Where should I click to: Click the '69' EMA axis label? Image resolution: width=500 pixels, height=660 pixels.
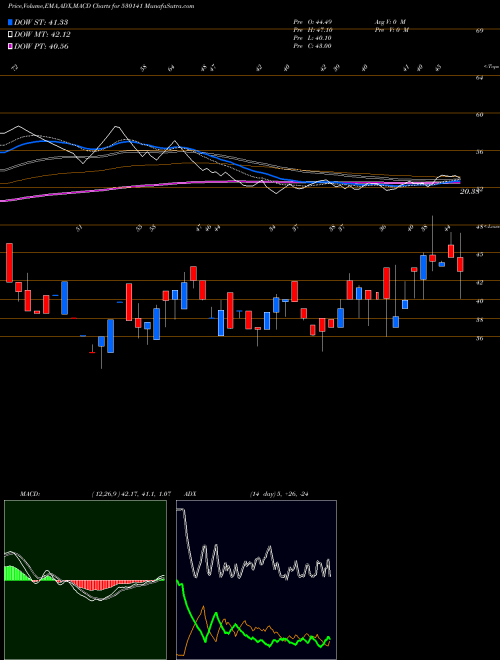[x=479, y=30]
